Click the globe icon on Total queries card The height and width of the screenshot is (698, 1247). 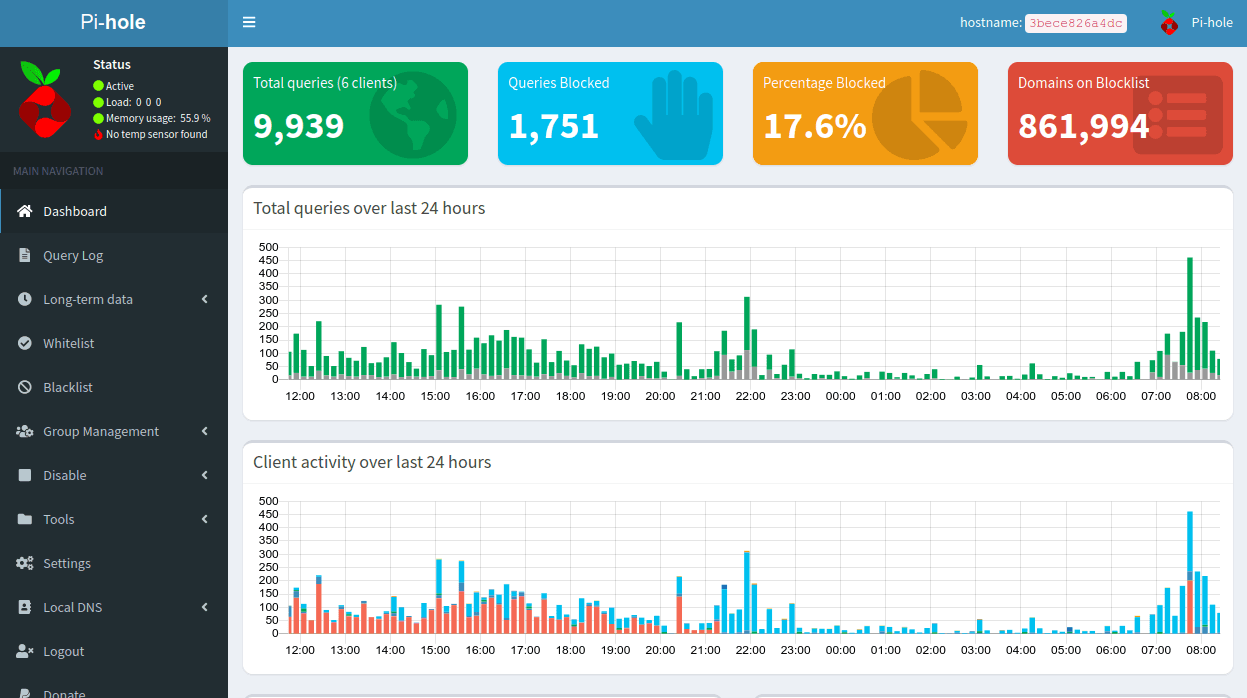point(412,115)
